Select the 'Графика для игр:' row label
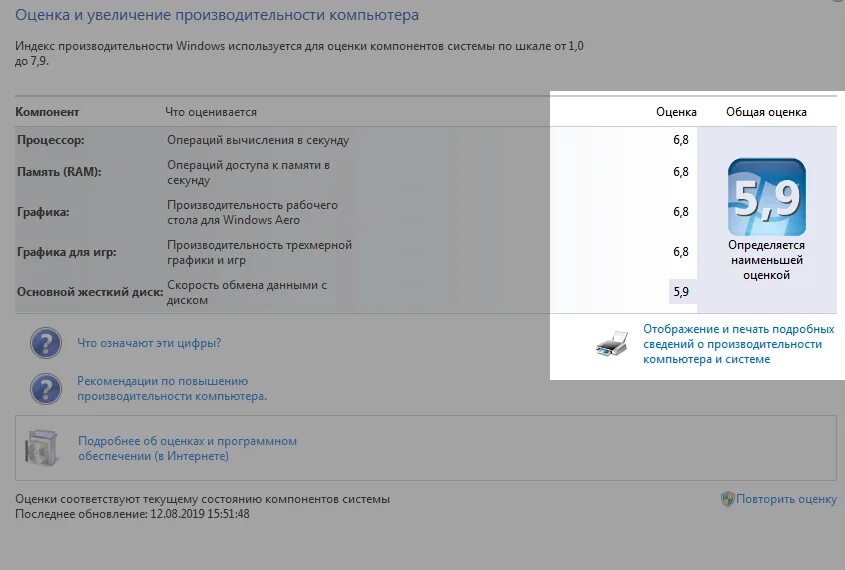The width and height of the screenshot is (845, 570). tap(67, 252)
